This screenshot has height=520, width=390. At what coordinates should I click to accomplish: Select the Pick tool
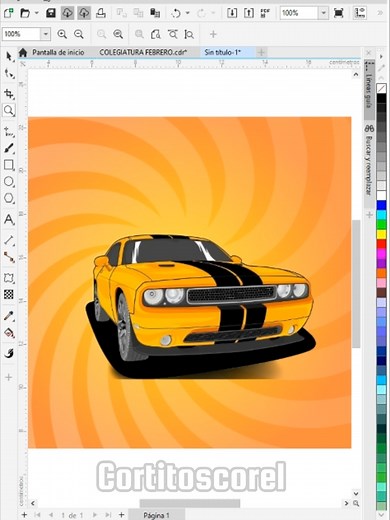(x=9, y=56)
